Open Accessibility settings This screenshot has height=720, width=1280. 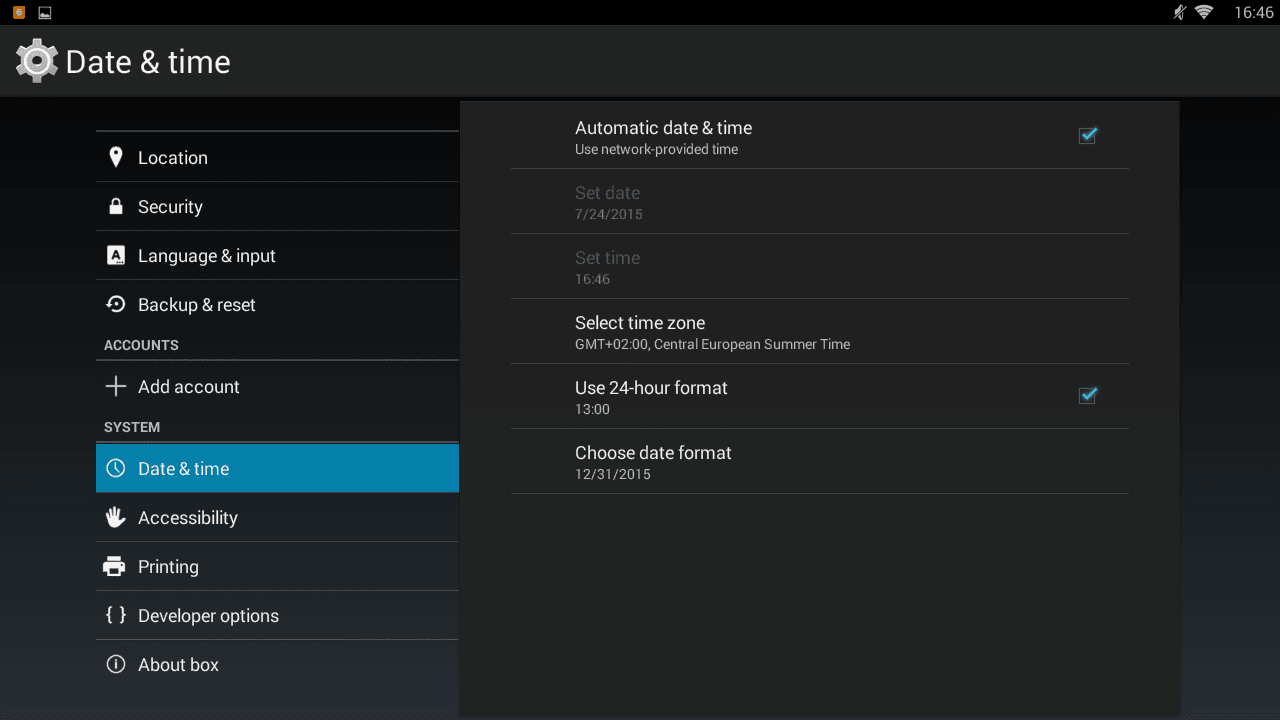(277, 517)
